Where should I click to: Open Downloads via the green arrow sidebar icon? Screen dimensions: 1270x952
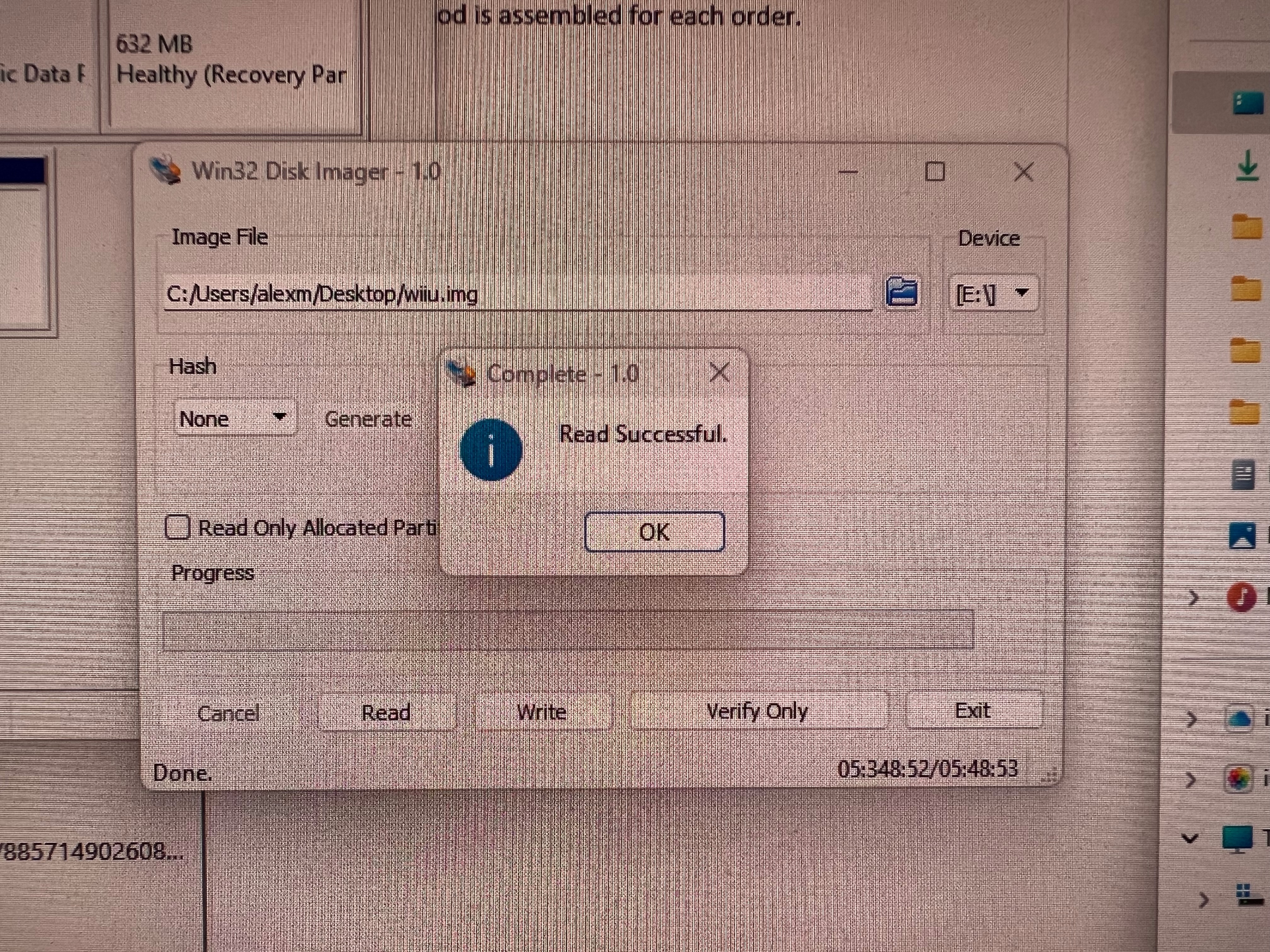point(1247,166)
